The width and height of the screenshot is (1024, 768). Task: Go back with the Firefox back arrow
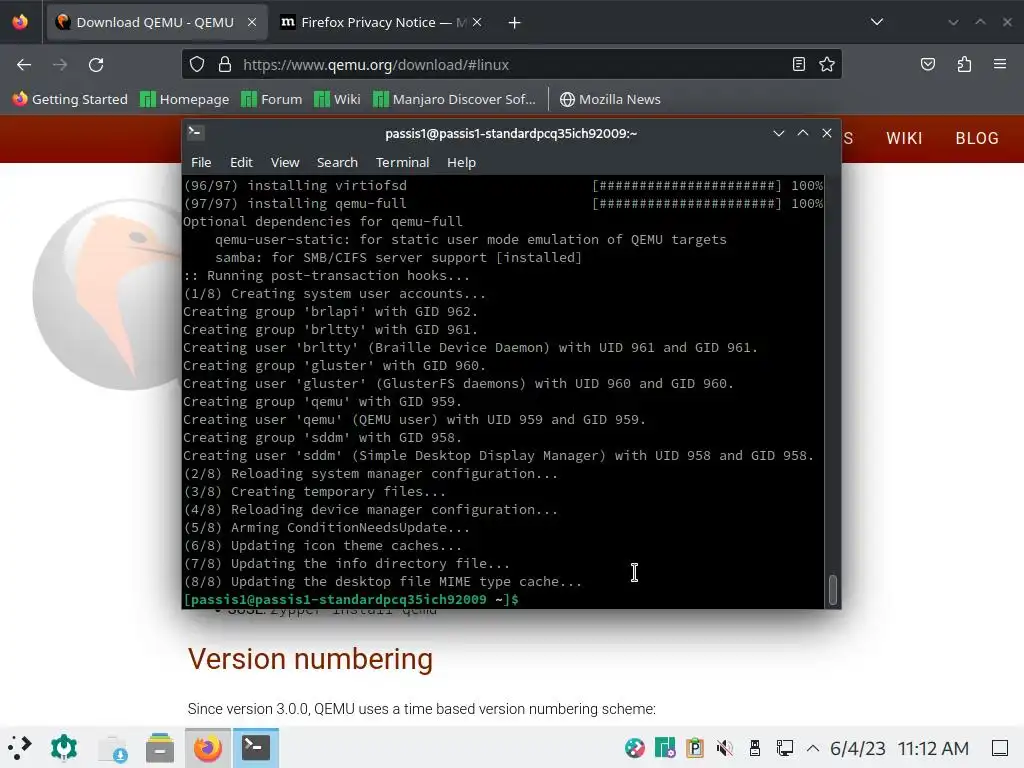[x=24, y=65]
